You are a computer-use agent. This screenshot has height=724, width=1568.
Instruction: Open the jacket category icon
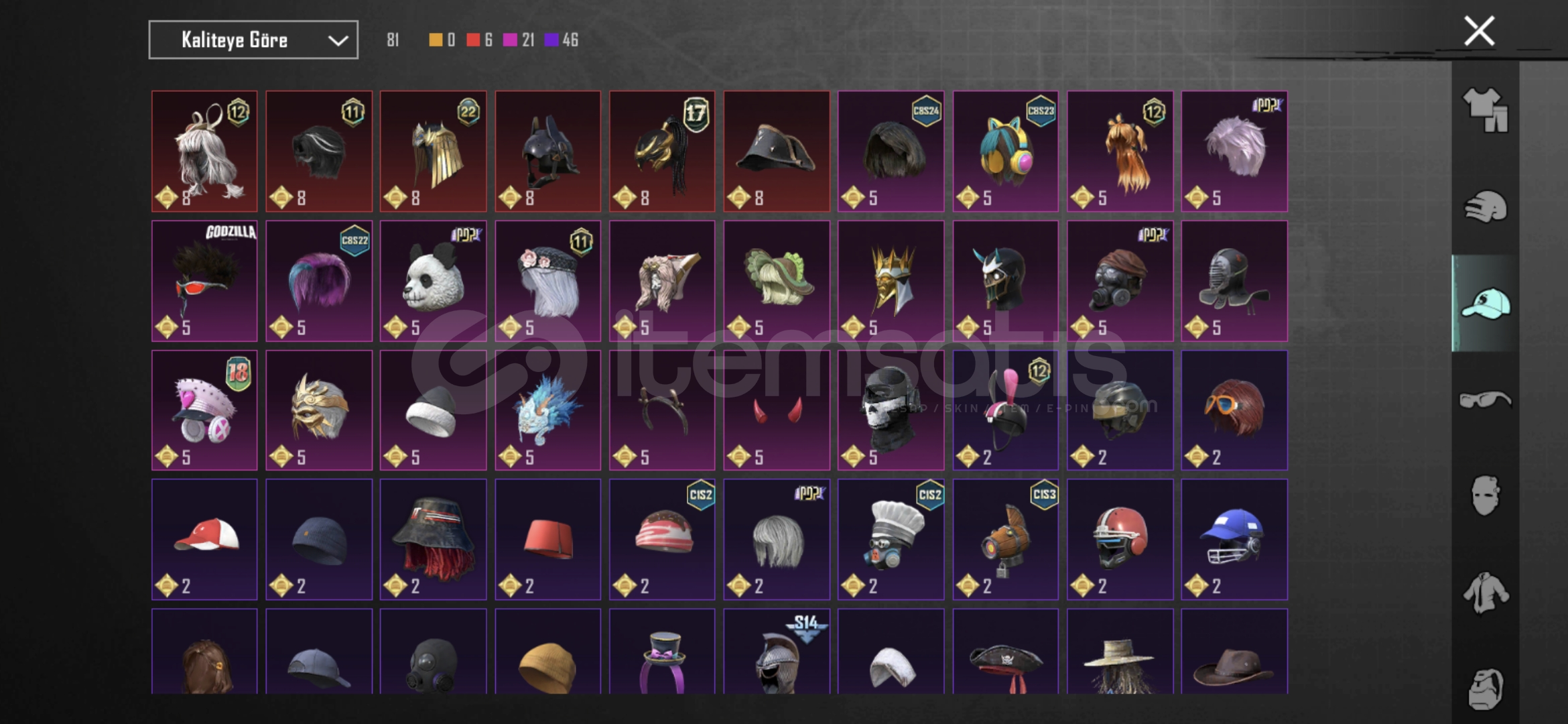click(x=1485, y=593)
